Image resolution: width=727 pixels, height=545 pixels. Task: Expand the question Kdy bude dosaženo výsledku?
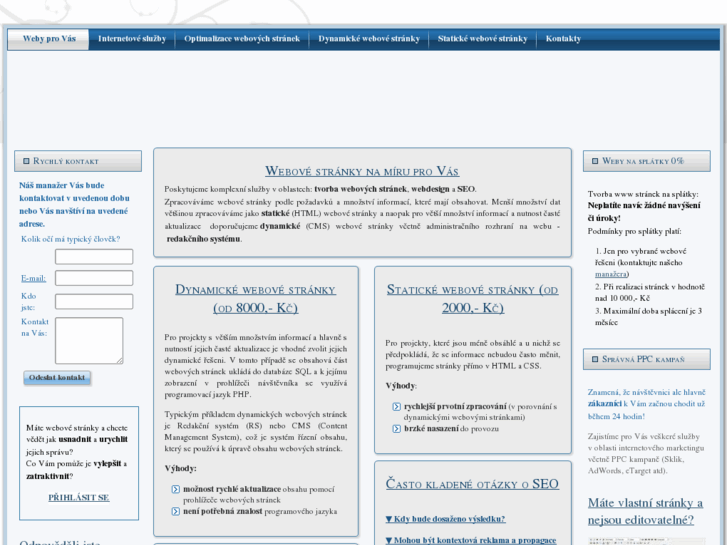[445, 519]
